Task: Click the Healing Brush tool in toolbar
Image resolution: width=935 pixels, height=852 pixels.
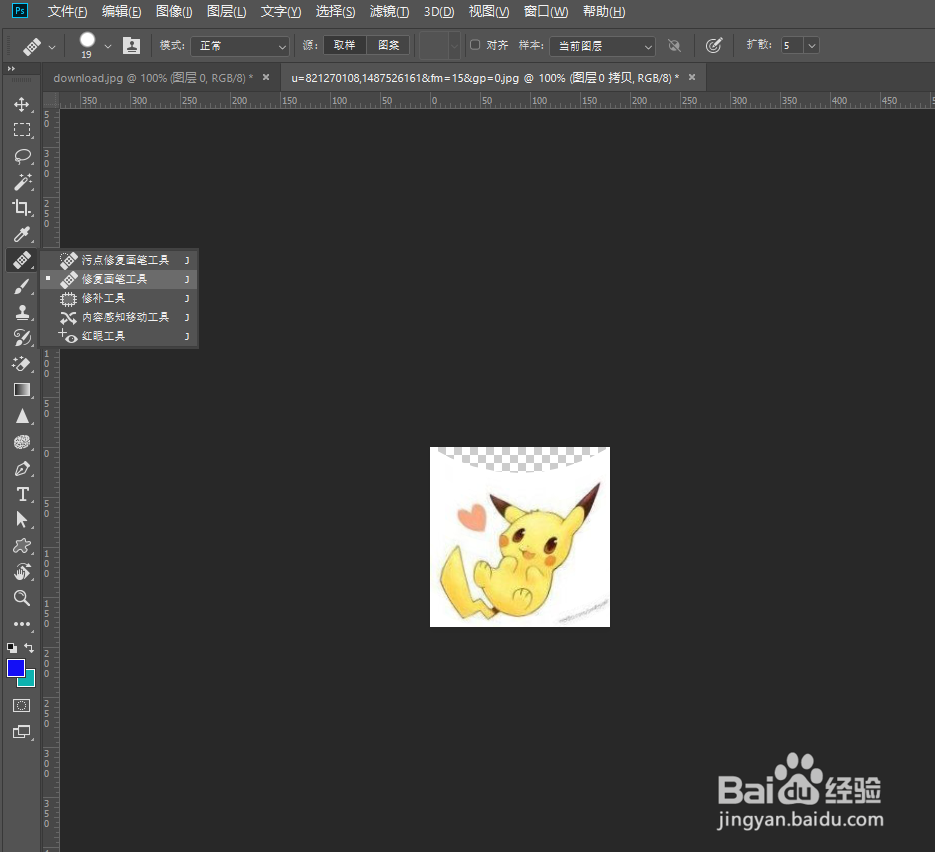Action: (22, 261)
